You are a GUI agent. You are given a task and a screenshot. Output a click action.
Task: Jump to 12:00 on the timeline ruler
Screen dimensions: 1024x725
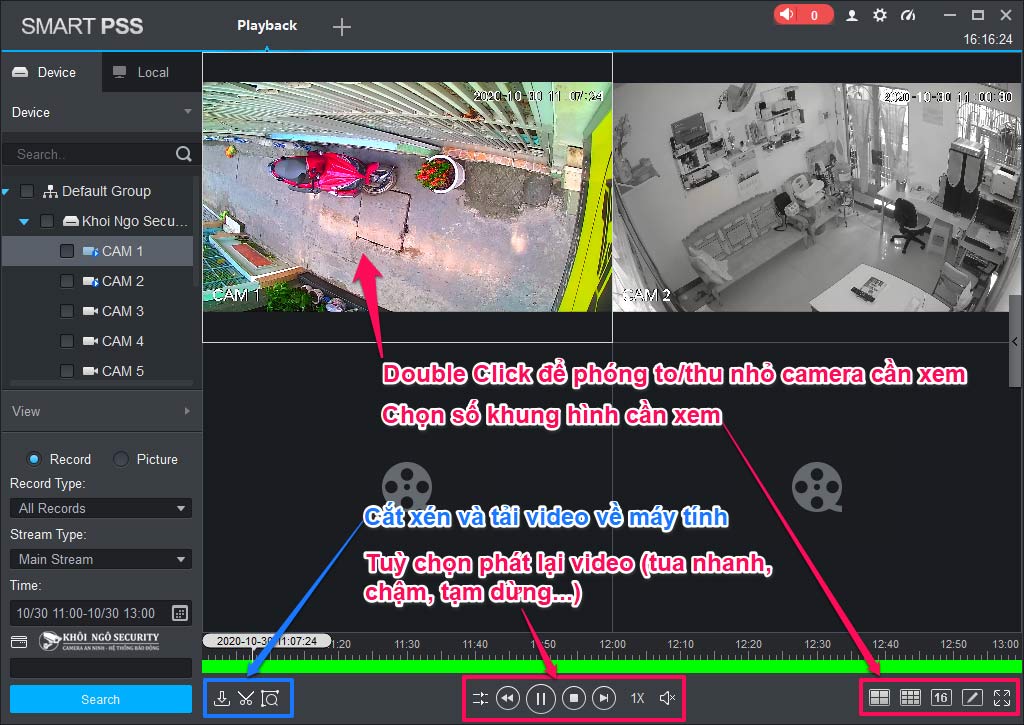click(612, 644)
